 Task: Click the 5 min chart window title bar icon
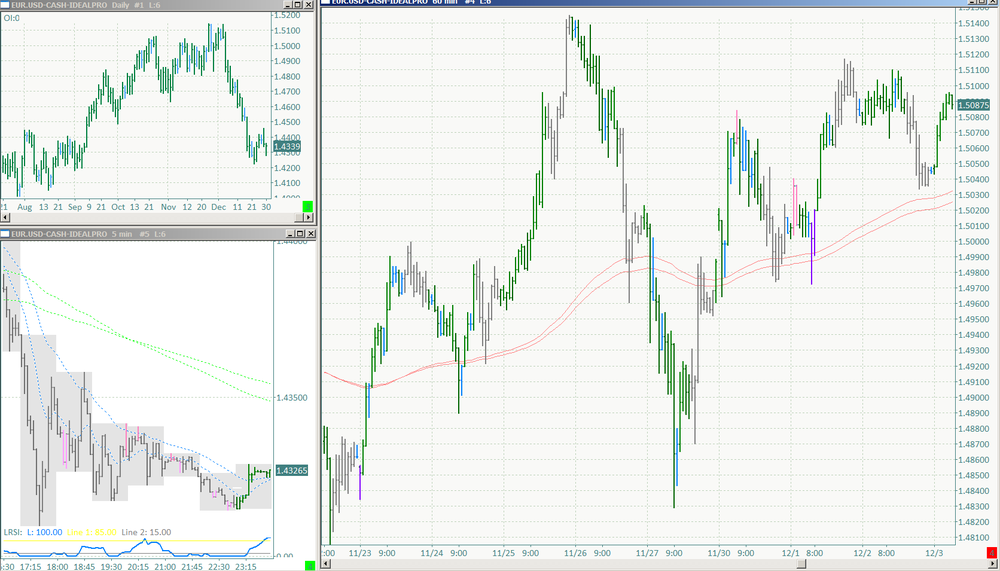(5, 234)
